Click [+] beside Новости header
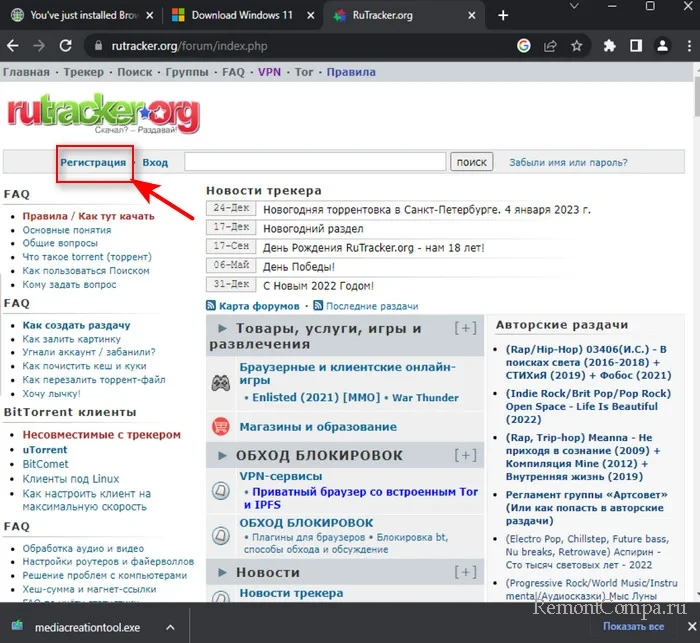This screenshot has width=700, height=643. tap(465, 572)
